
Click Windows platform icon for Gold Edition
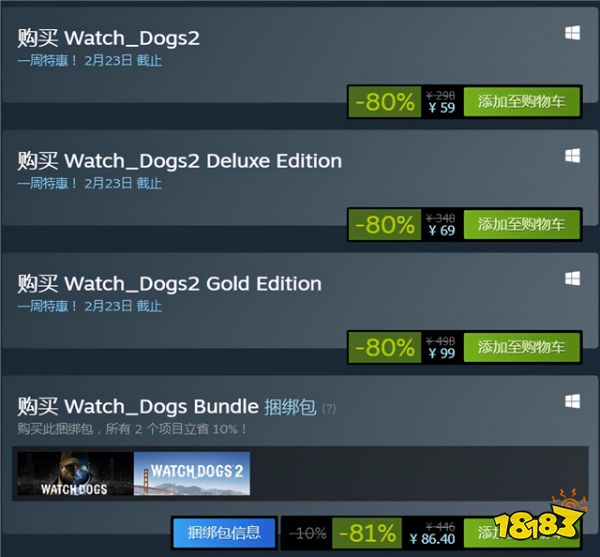click(572, 278)
